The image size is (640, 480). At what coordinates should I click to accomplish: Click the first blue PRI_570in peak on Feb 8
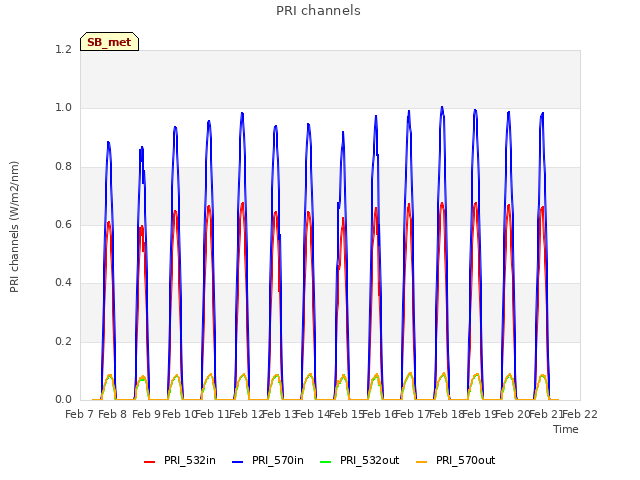point(108,142)
